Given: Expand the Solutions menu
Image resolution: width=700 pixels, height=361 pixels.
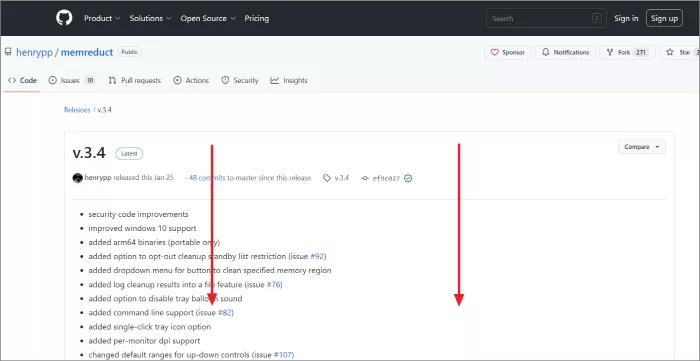Looking at the screenshot, I should 150,18.
